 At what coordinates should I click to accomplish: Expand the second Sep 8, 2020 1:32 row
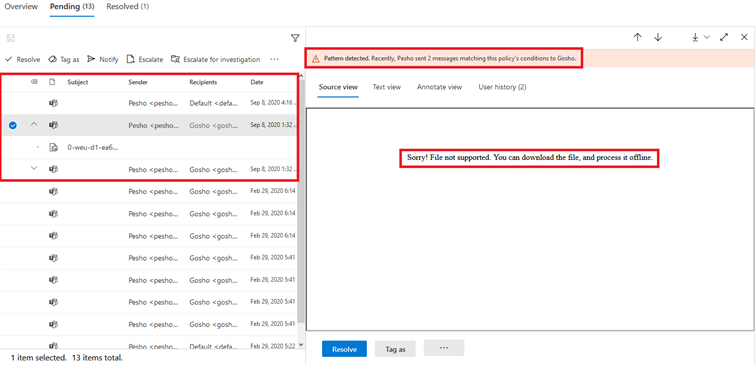(34, 169)
